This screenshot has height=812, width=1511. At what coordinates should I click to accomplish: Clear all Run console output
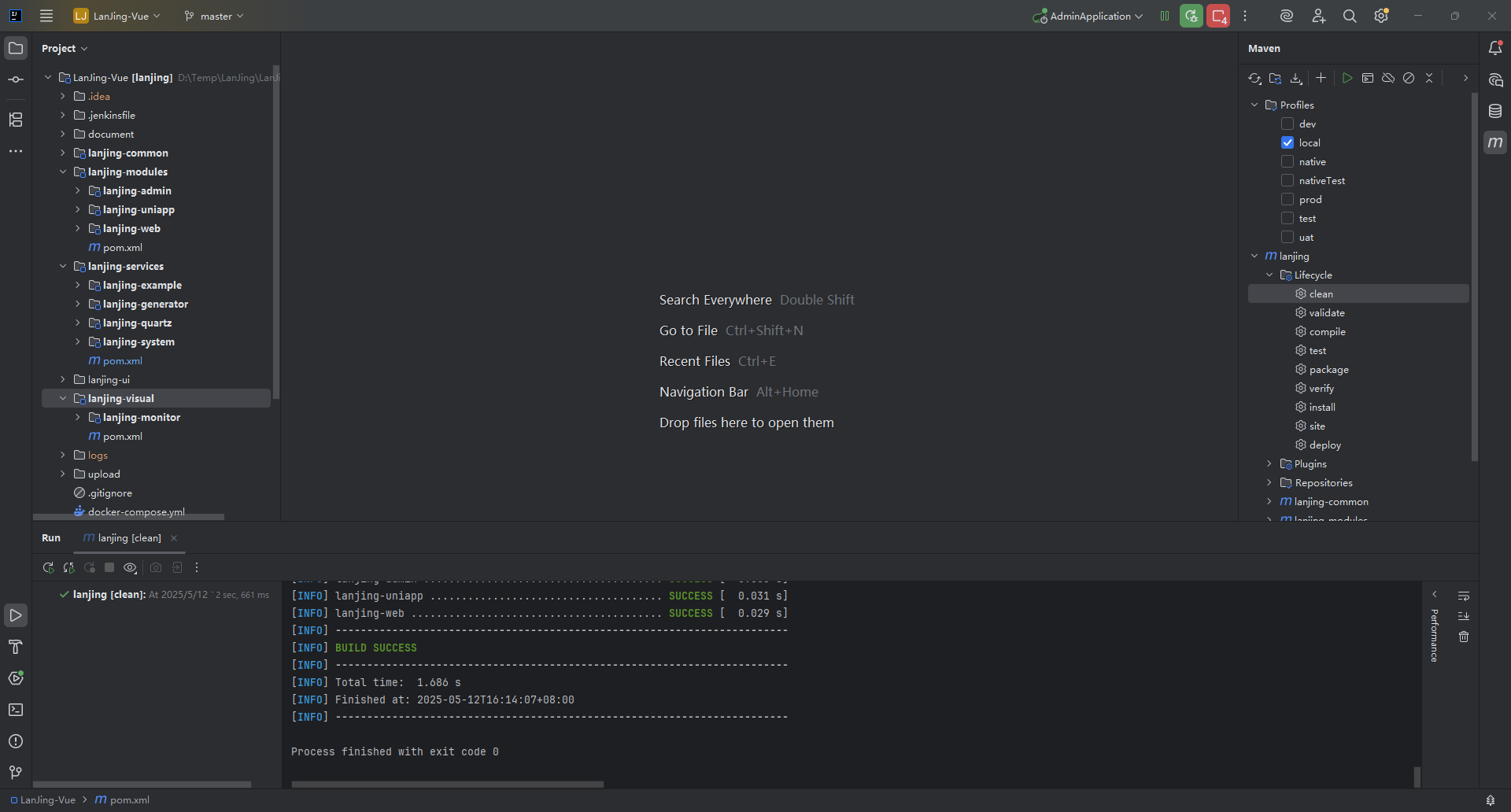point(1464,637)
